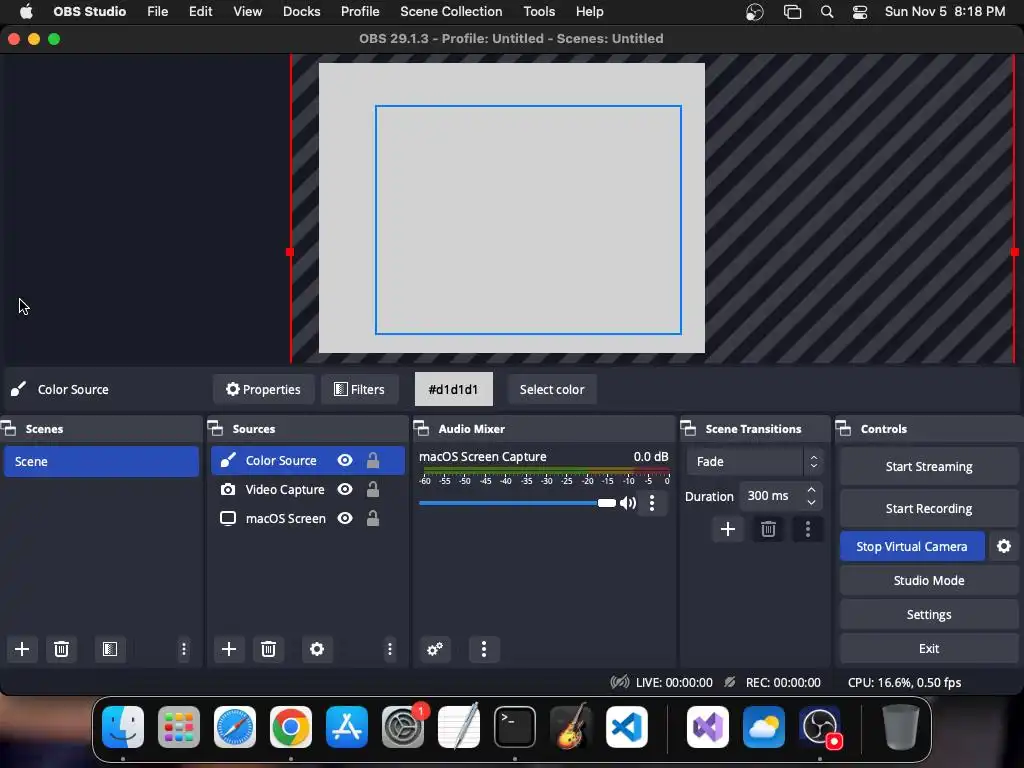Remove selected scene with trash icon
1024x768 pixels.
[61, 649]
